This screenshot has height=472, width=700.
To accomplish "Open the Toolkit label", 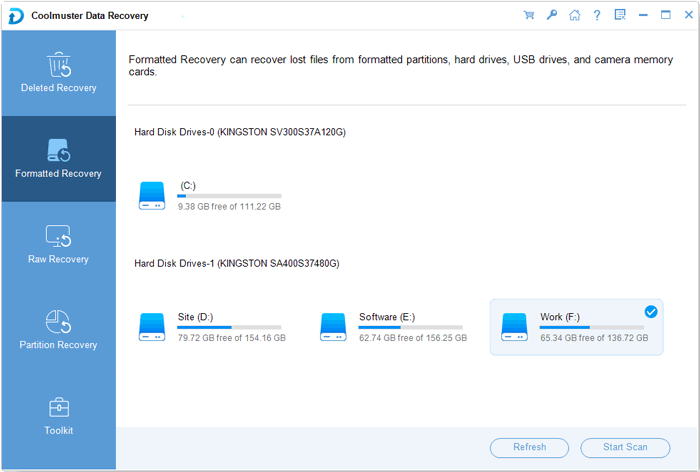I will 58,430.
